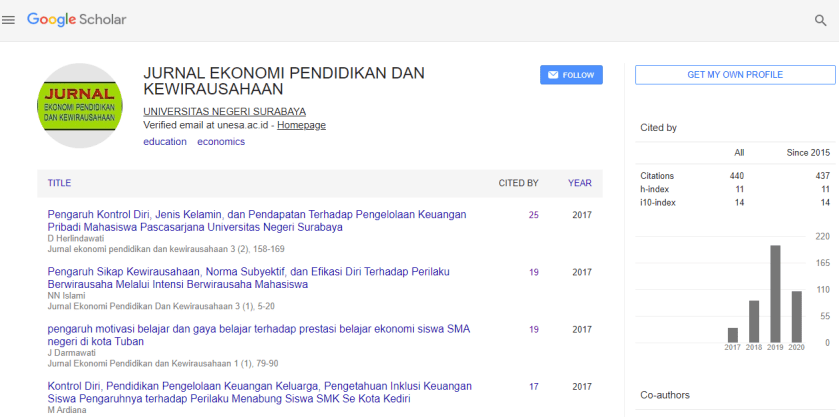Open the Pengaruh Kontrol Diri article

[x=242, y=220]
